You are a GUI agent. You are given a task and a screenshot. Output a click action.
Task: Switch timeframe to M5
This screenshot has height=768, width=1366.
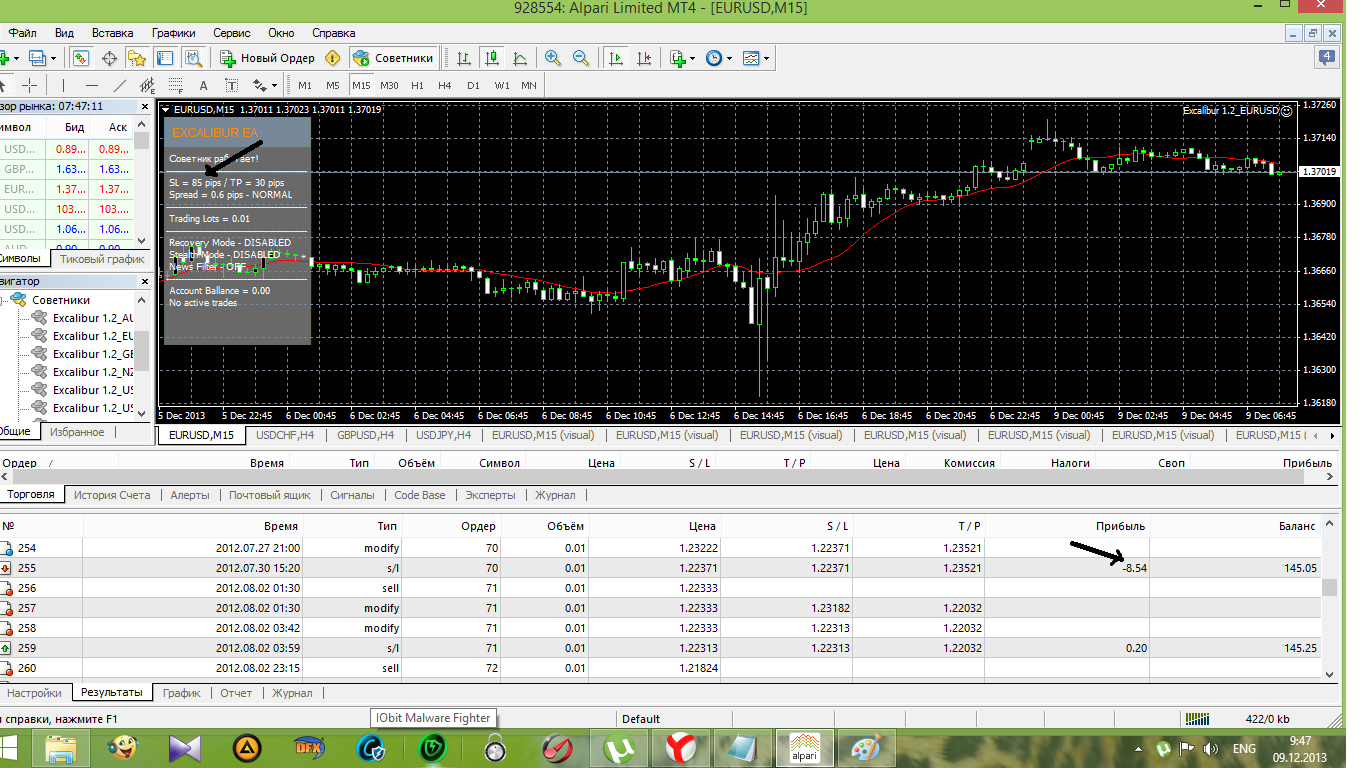333,85
